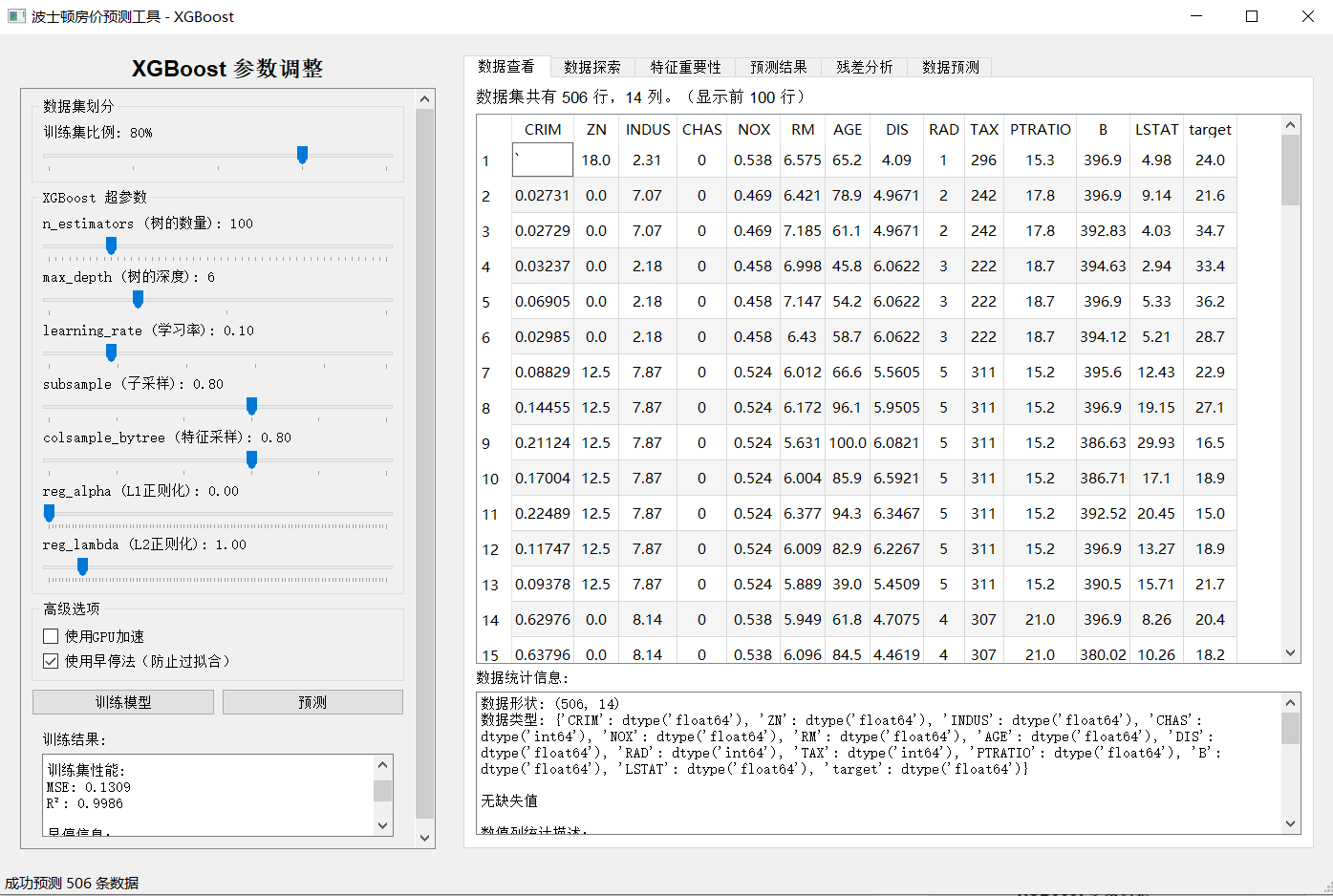Click the reg_lambda slider handle

click(82, 566)
